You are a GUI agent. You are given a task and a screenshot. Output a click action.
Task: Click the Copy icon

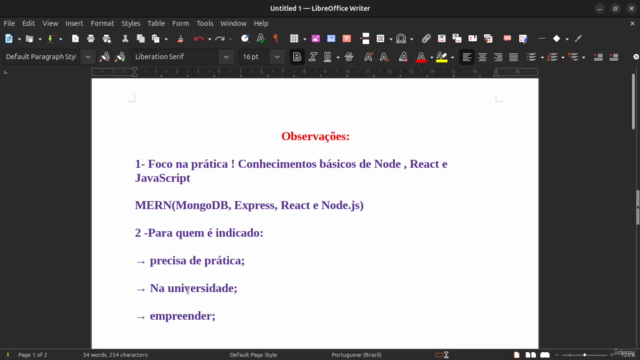140,39
